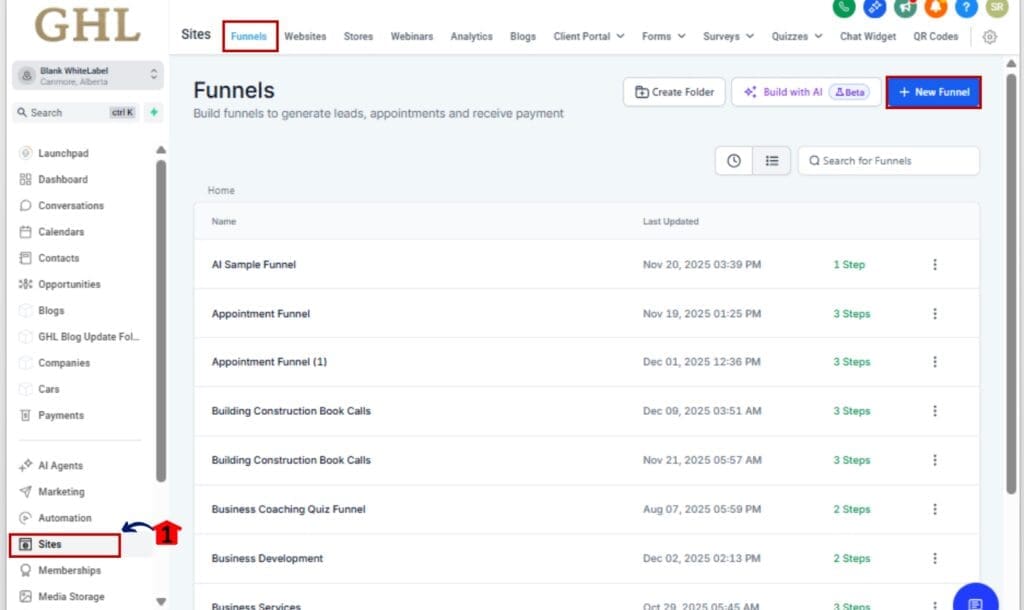Click the Help question mark icon
This screenshot has width=1024, height=610.
(964, 10)
